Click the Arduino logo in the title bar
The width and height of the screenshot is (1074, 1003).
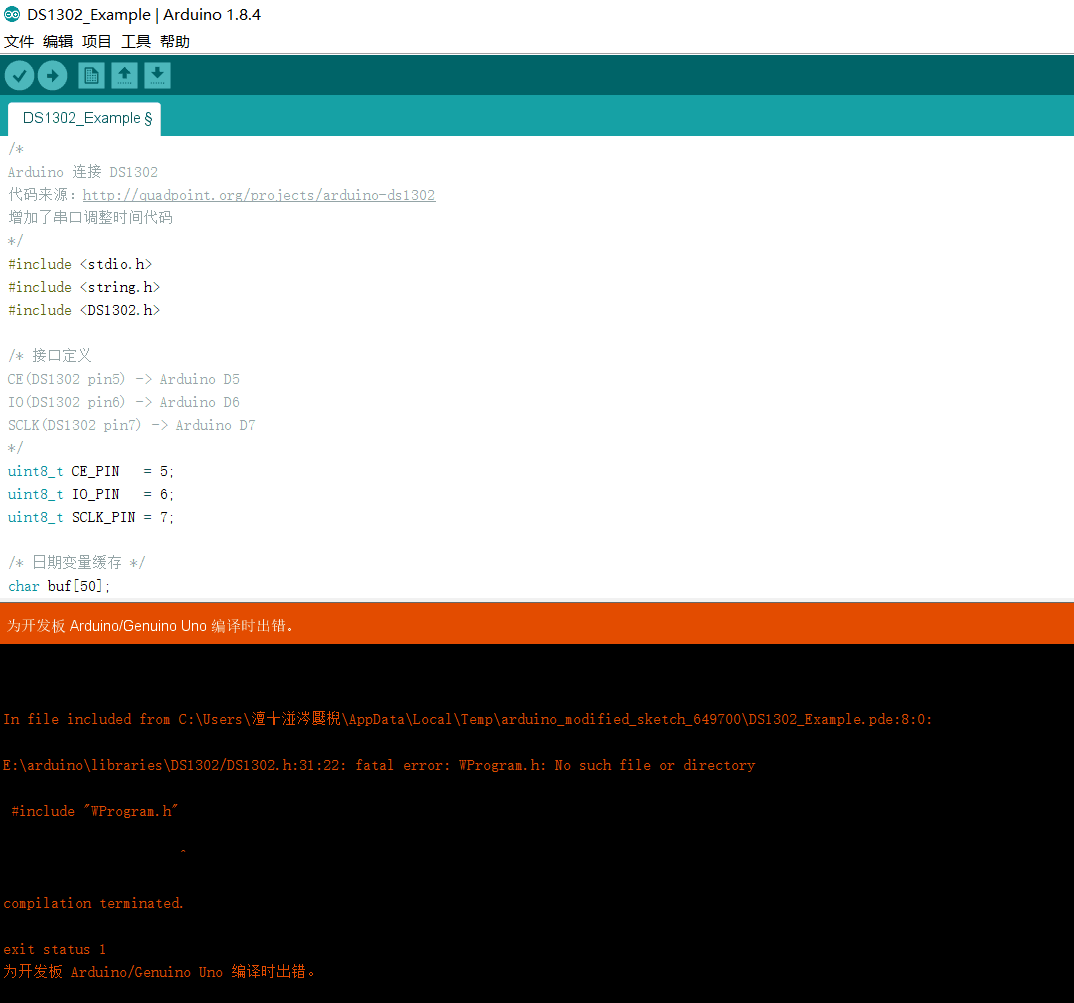coord(12,14)
